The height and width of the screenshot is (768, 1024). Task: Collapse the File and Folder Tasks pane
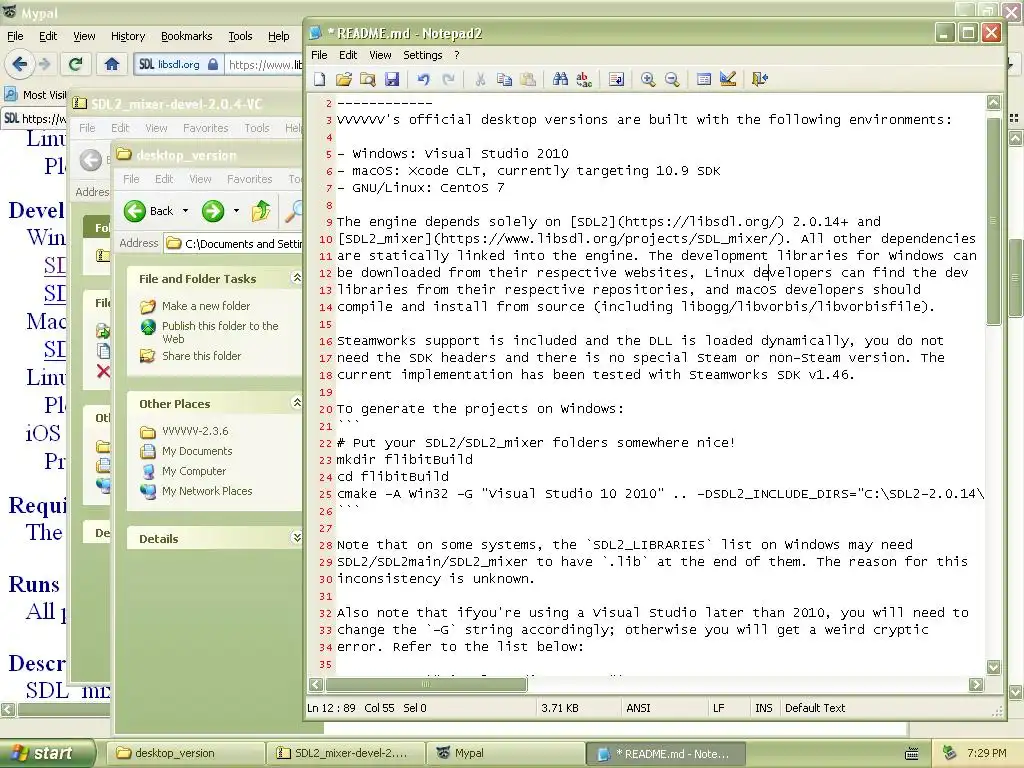pos(296,278)
